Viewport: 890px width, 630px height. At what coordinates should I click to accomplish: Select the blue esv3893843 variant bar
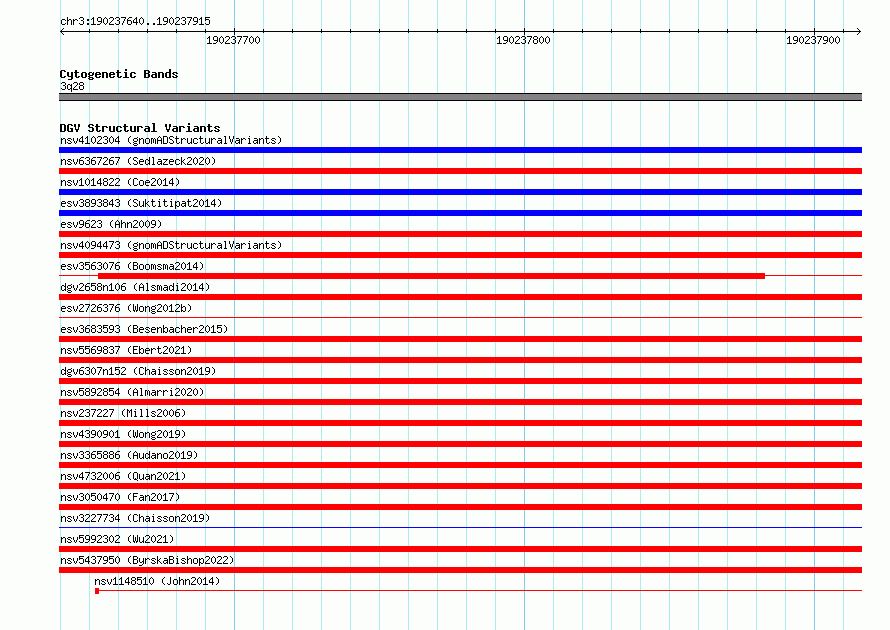pyautogui.click(x=460, y=213)
